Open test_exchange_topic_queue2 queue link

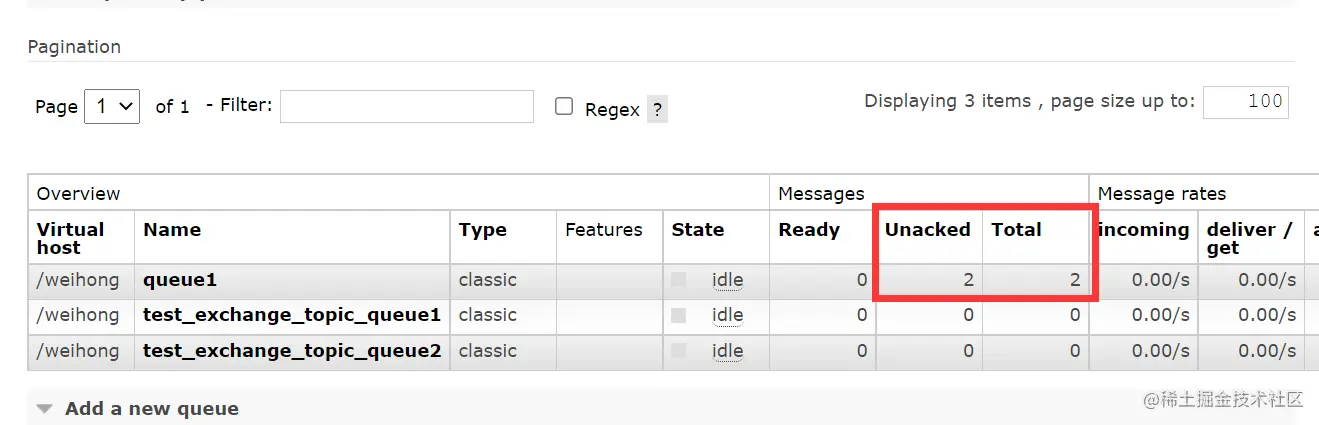(291, 351)
